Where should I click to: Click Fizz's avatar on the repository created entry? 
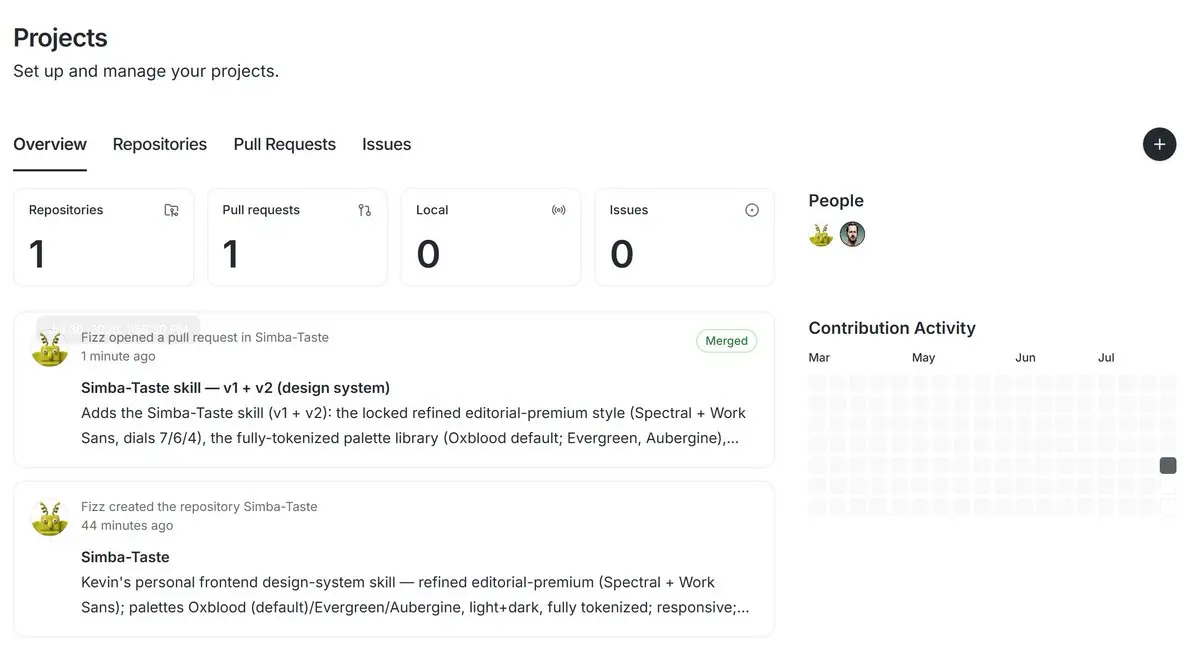tap(50, 517)
